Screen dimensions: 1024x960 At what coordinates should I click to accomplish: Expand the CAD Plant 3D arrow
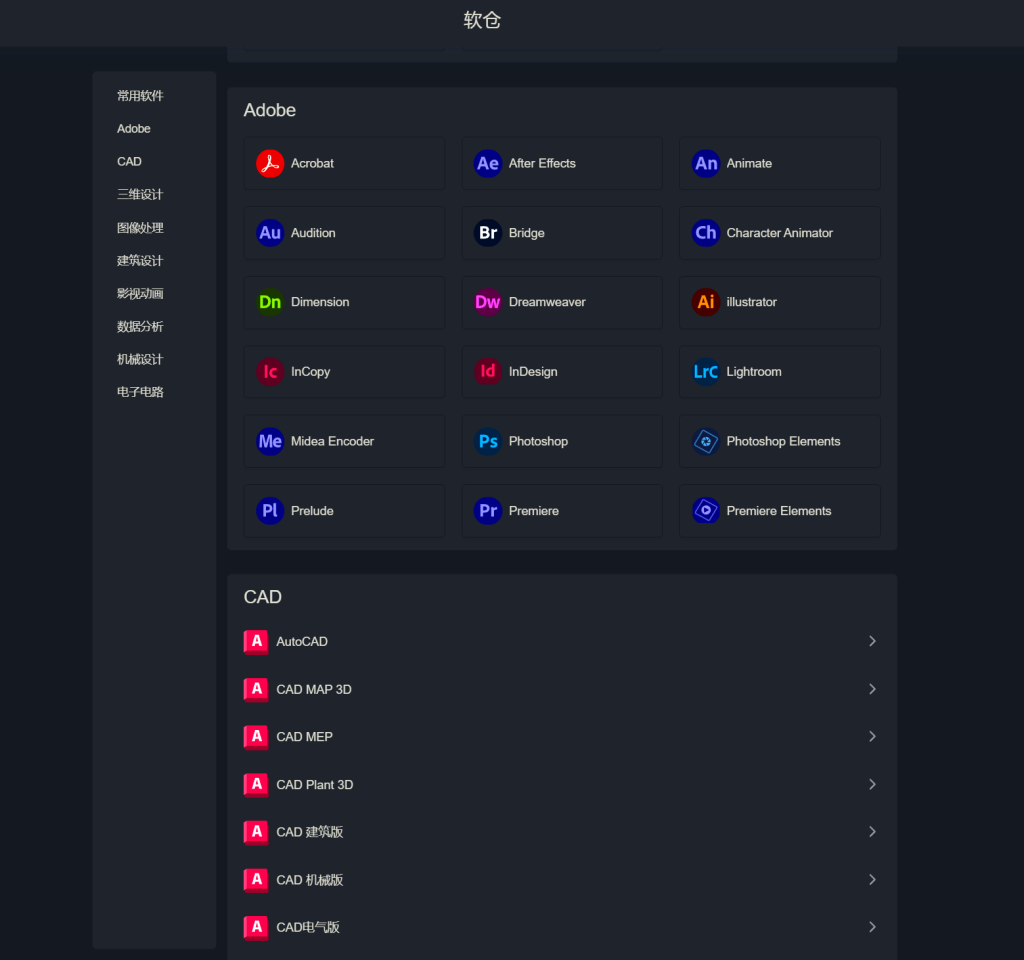(872, 784)
